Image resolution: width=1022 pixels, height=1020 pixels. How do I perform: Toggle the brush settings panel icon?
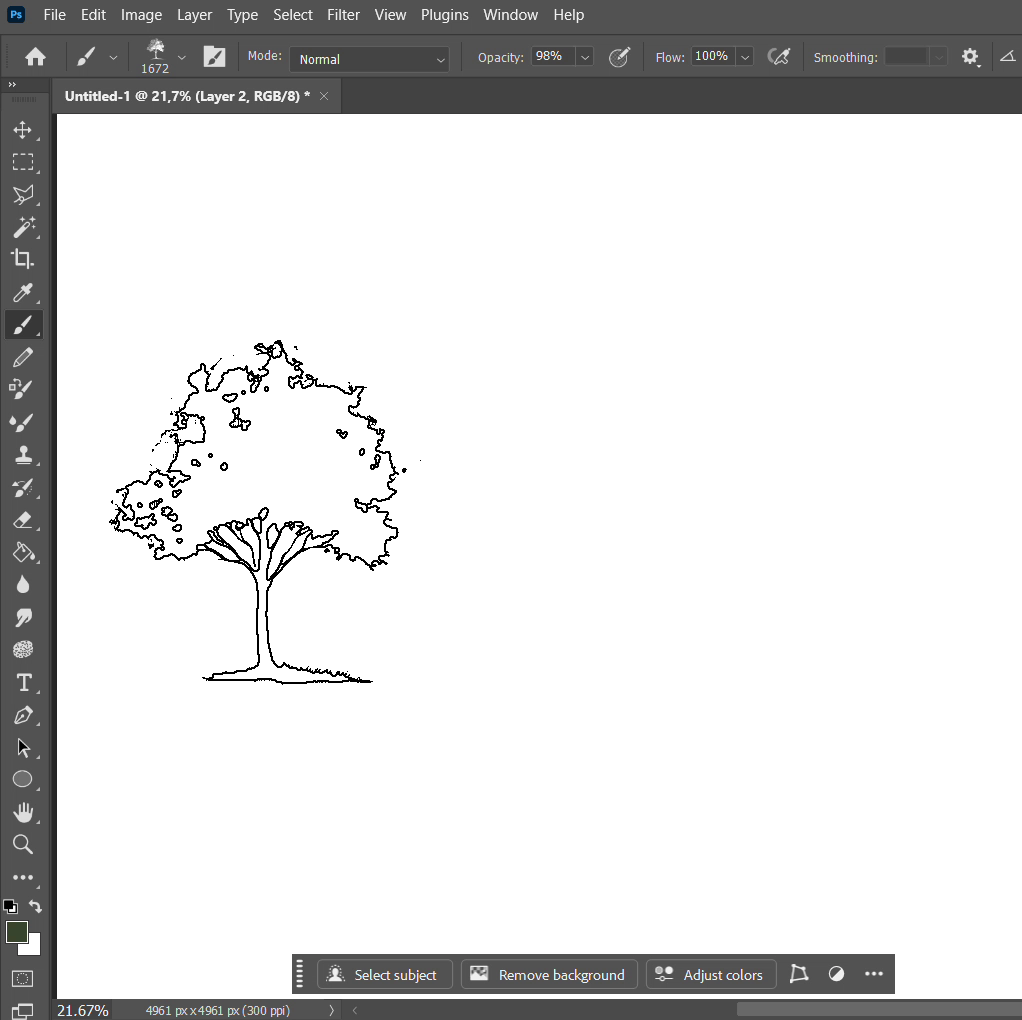(214, 57)
